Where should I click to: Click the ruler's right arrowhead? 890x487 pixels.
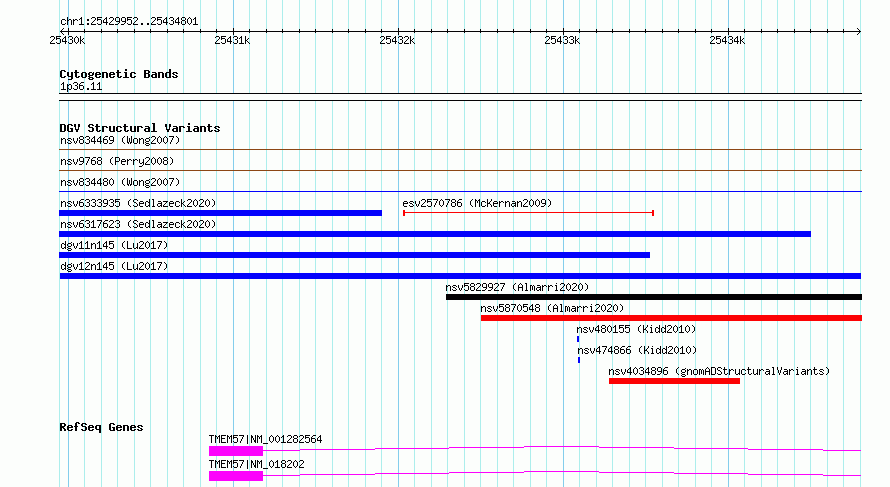[859, 31]
